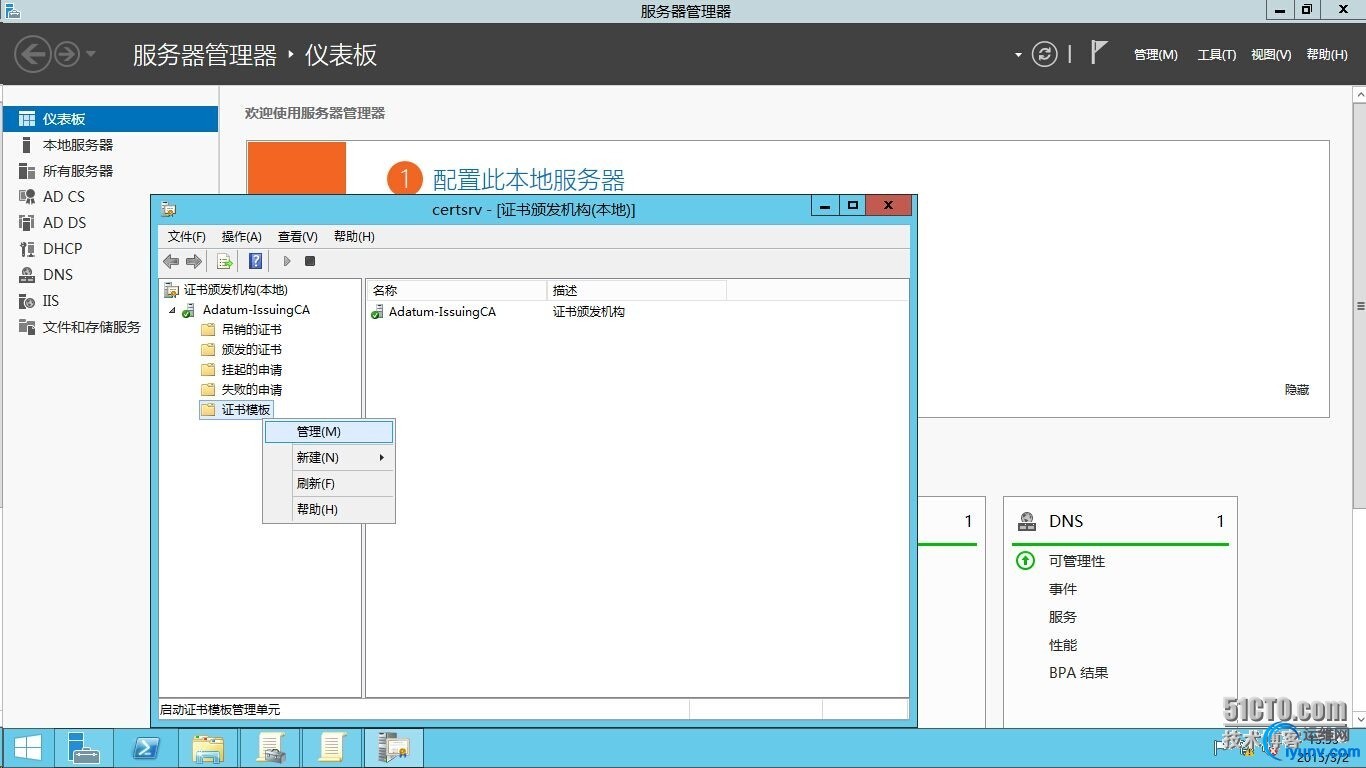The width and height of the screenshot is (1366, 768).
Task: Click 性能 in the DNS tile
Action: coord(1063,645)
